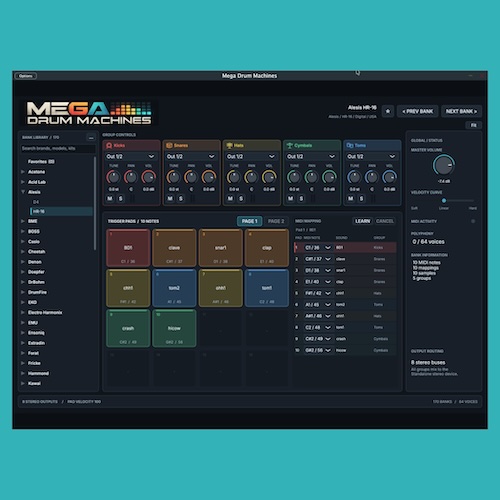Switch to PAGE 2 of trigger pads
The image size is (500, 500).
tap(276, 221)
